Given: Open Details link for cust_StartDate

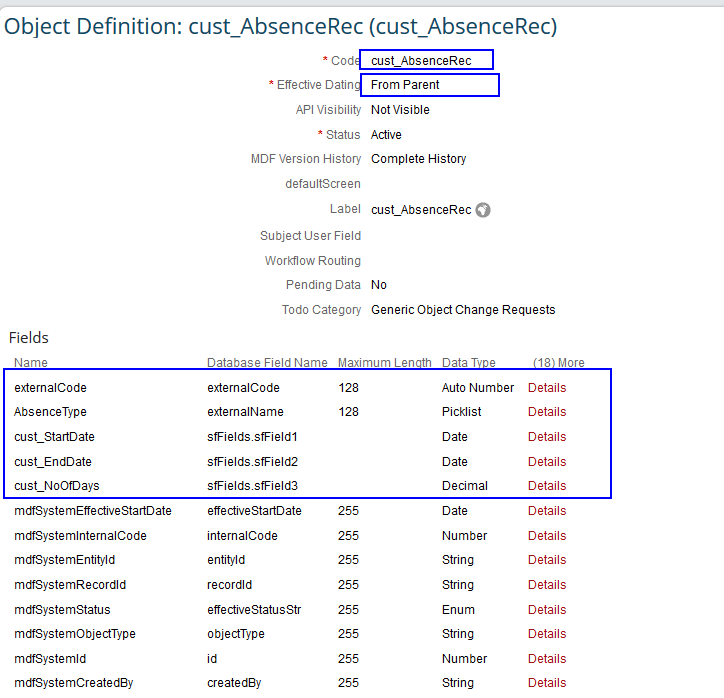Looking at the screenshot, I should 547,437.
